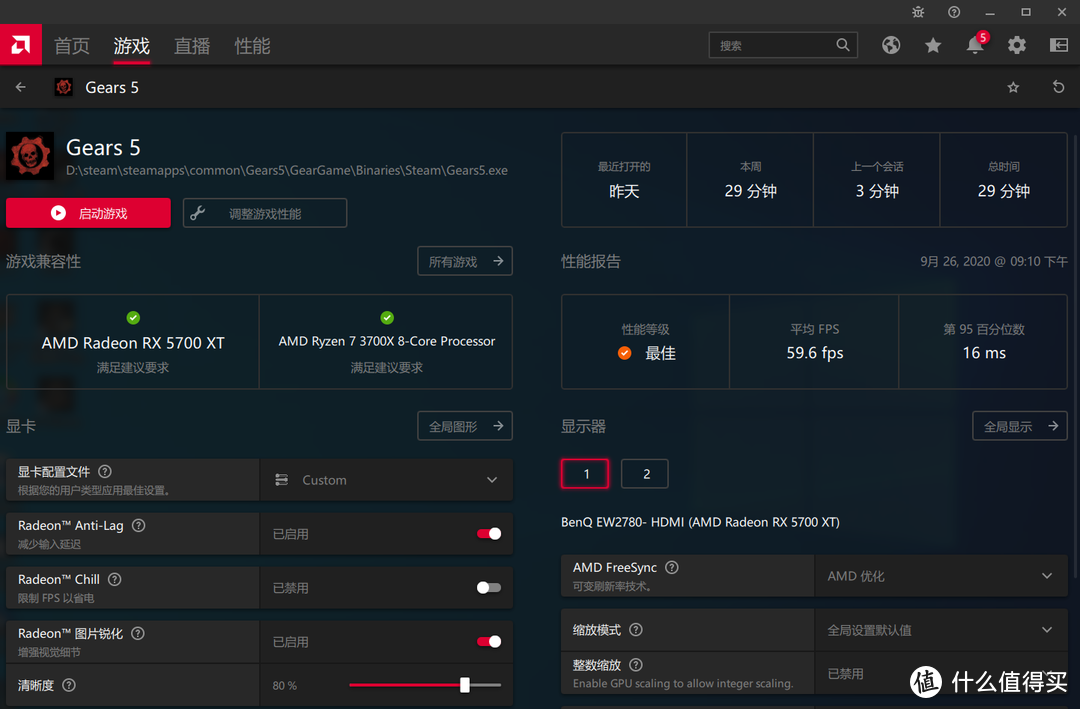Open the web browser globe icon

(x=891, y=45)
